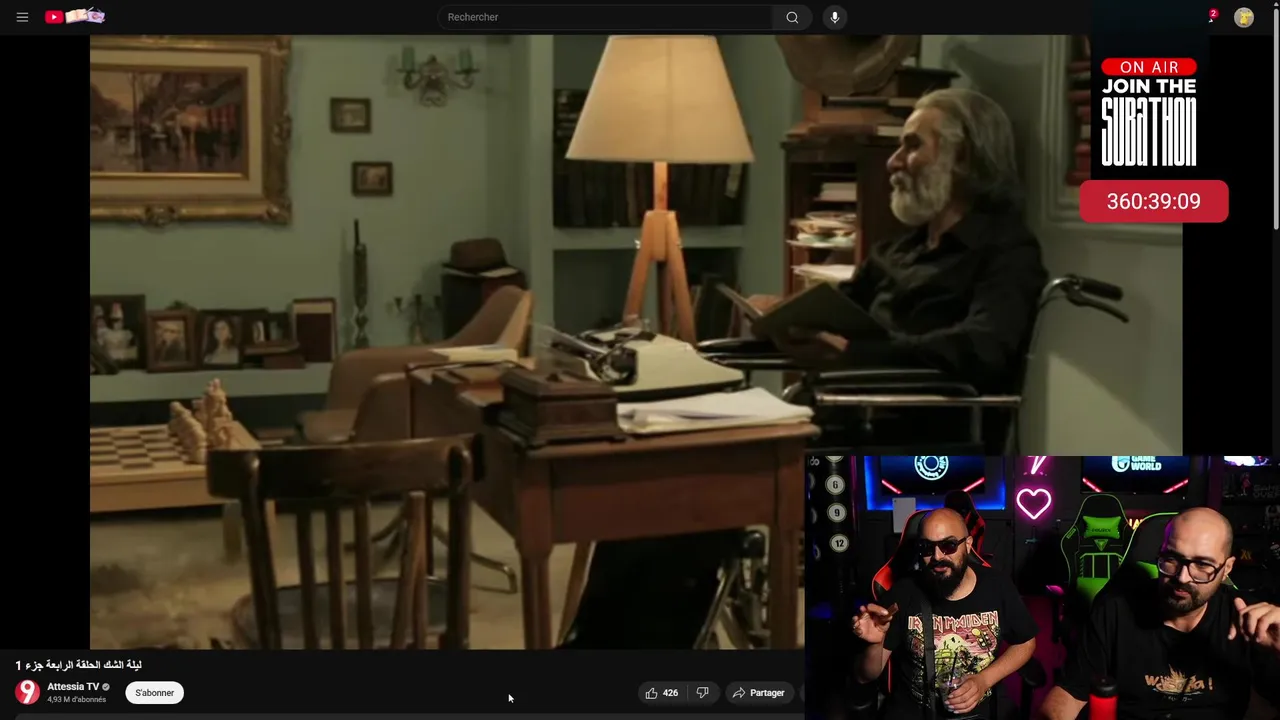Like the video with thumbs-up
This screenshot has height=720, width=1280.
click(x=662, y=693)
